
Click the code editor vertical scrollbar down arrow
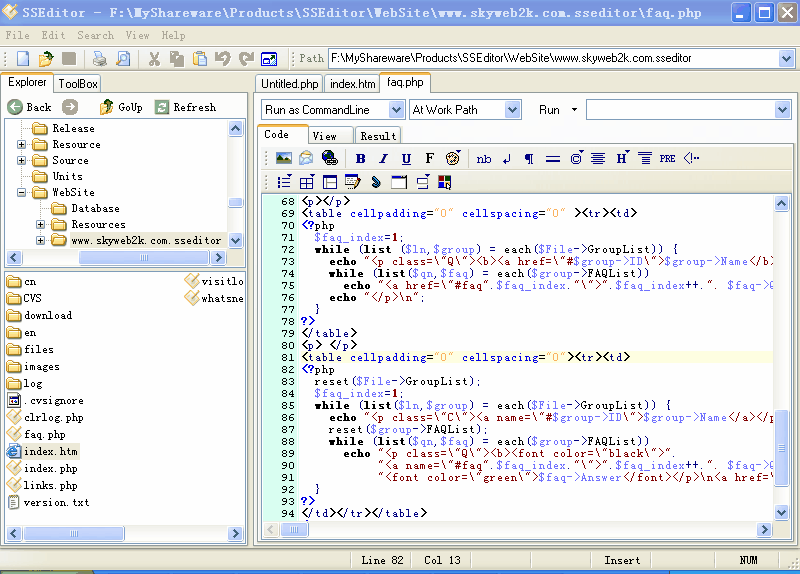(x=781, y=512)
